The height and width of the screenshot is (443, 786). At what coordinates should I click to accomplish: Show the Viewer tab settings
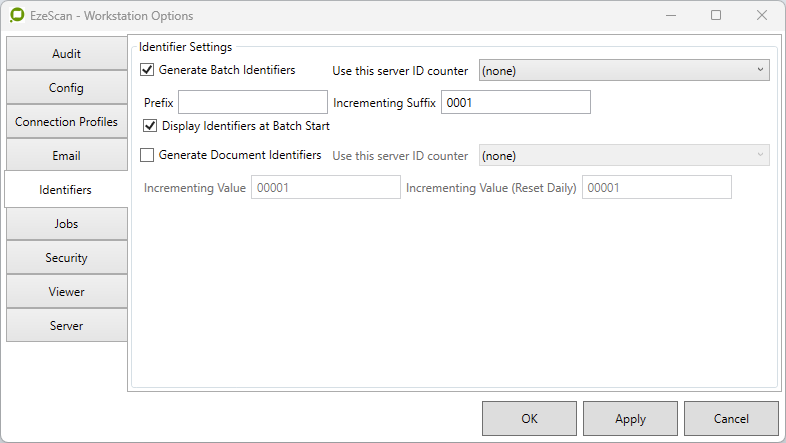click(67, 292)
